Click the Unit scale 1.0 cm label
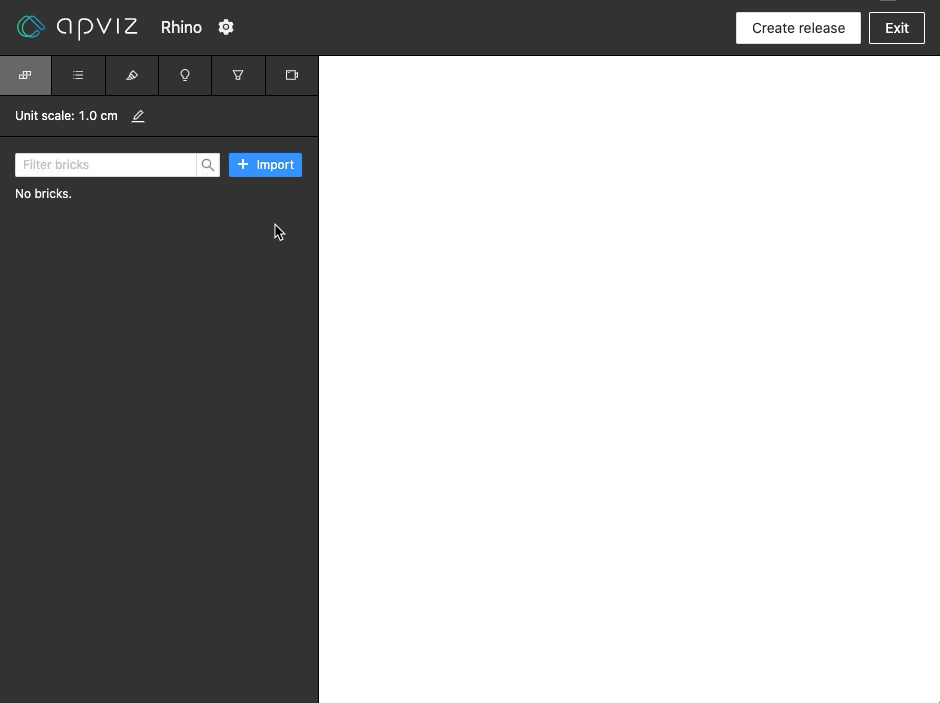This screenshot has height=703, width=940. (x=66, y=116)
